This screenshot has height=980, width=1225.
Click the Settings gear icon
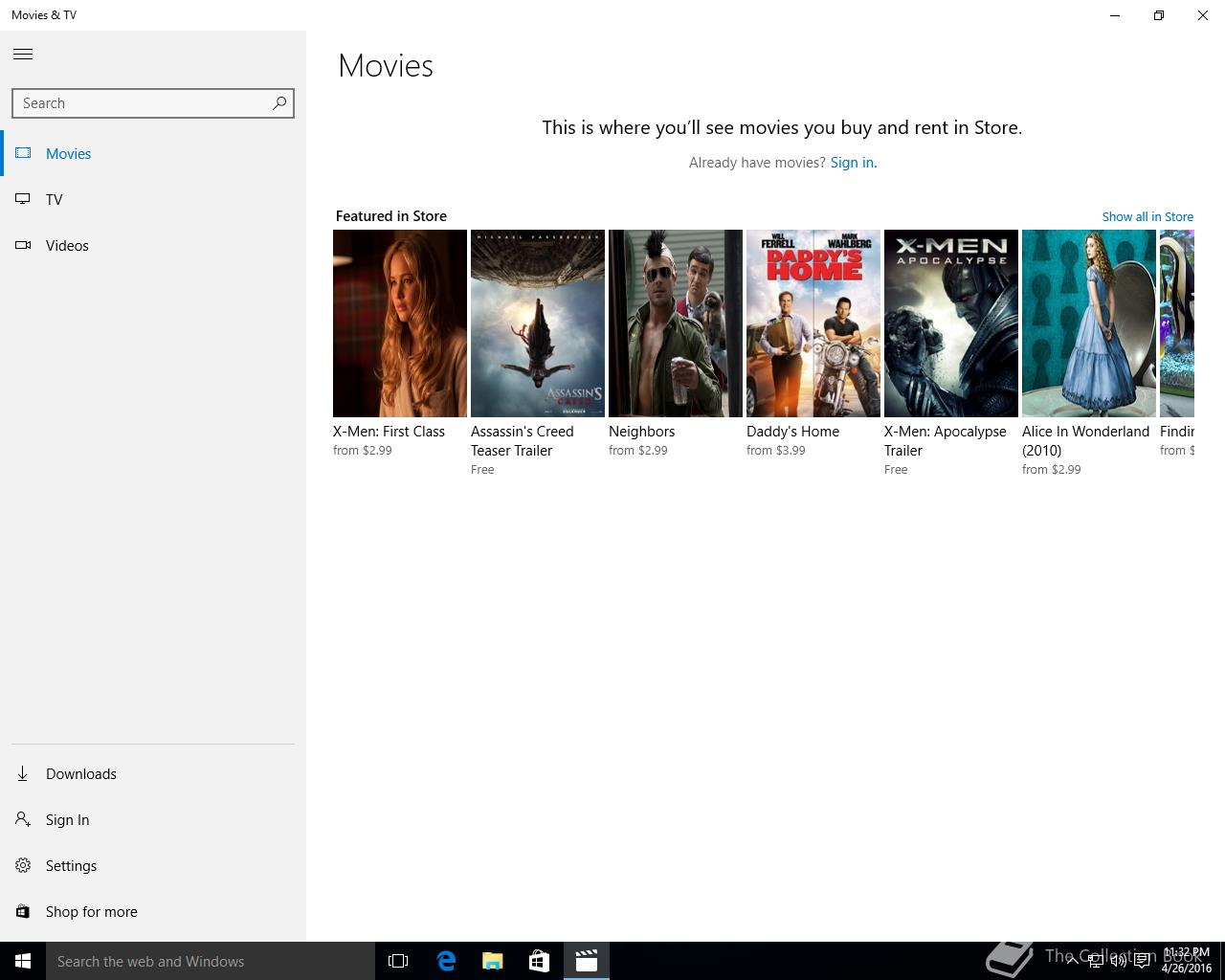point(23,865)
